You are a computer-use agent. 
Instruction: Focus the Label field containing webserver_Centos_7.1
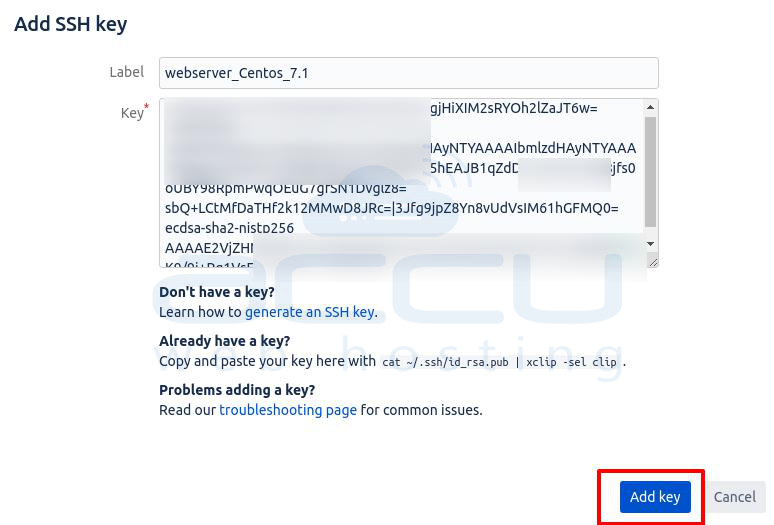[409, 73]
